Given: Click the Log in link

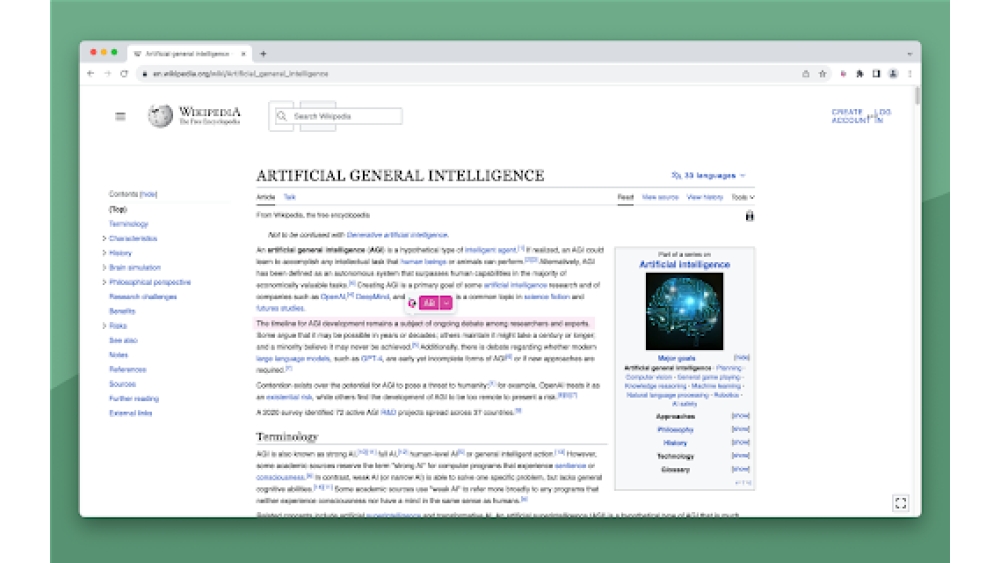Looking at the screenshot, I should 882,116.
